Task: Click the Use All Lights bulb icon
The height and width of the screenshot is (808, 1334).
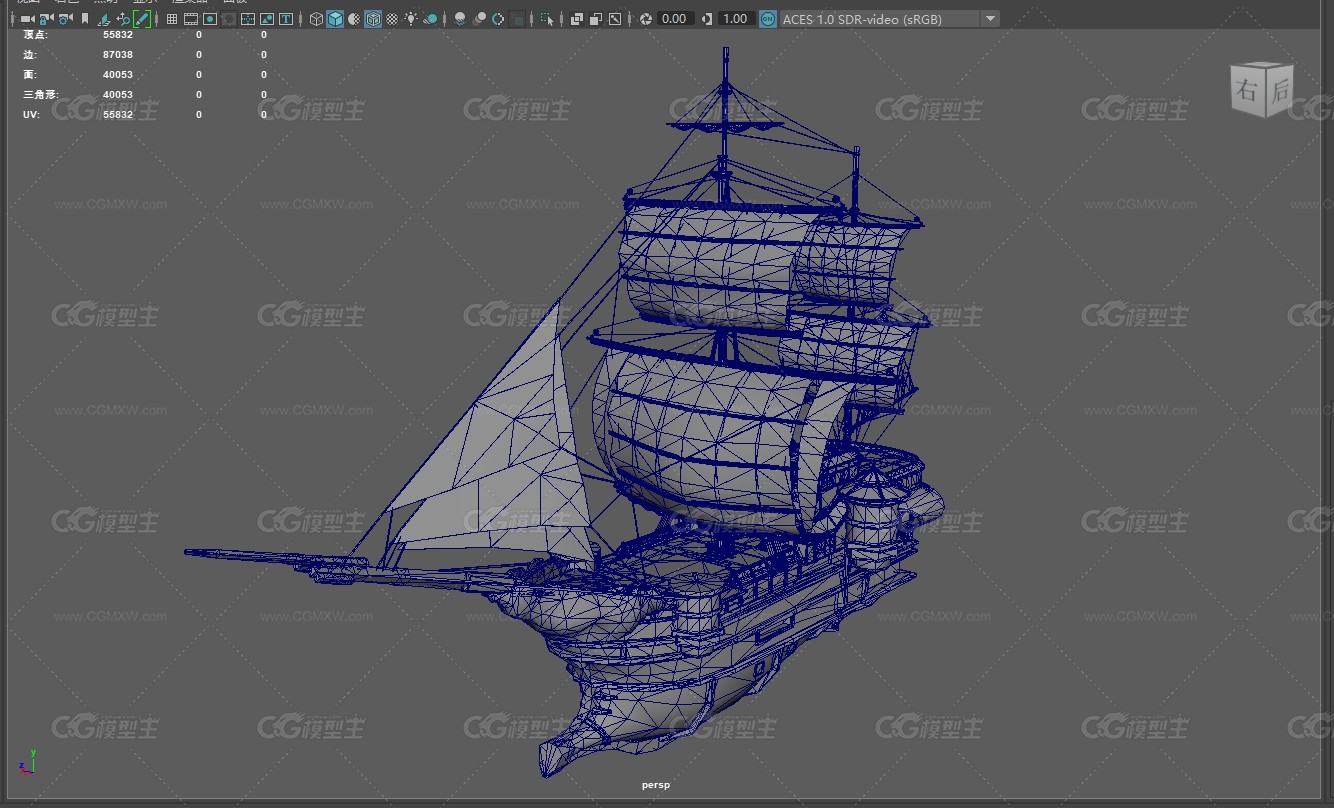Action: click(411, 18)
